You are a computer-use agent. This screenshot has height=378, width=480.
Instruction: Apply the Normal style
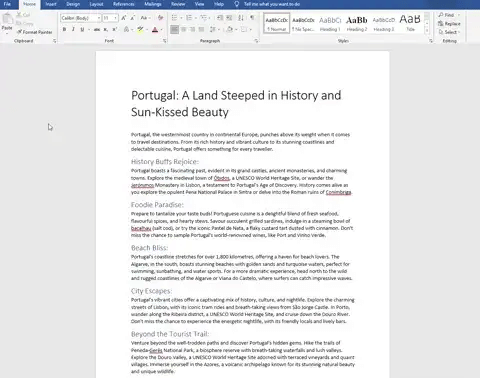277,23
